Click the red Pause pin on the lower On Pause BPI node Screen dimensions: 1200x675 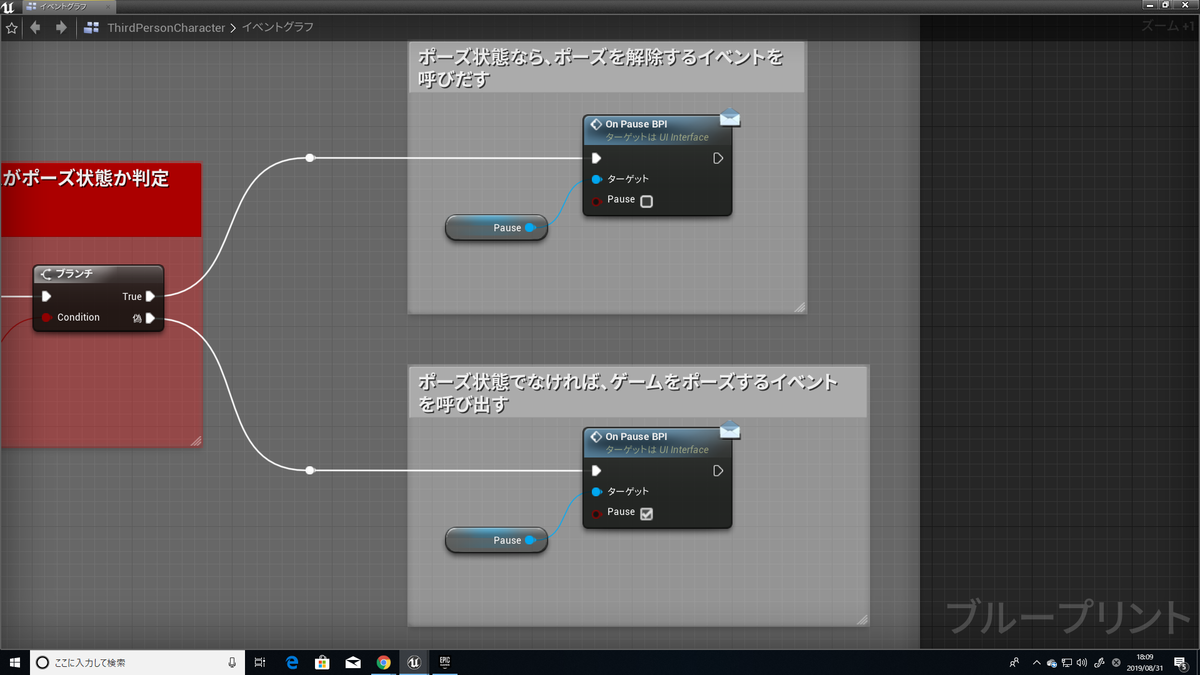coord(597,514)
